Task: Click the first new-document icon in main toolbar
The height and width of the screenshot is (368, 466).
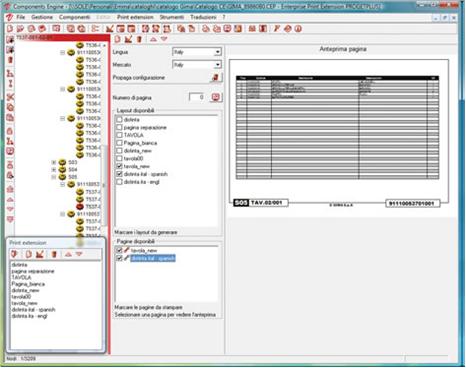Action: 10,29
